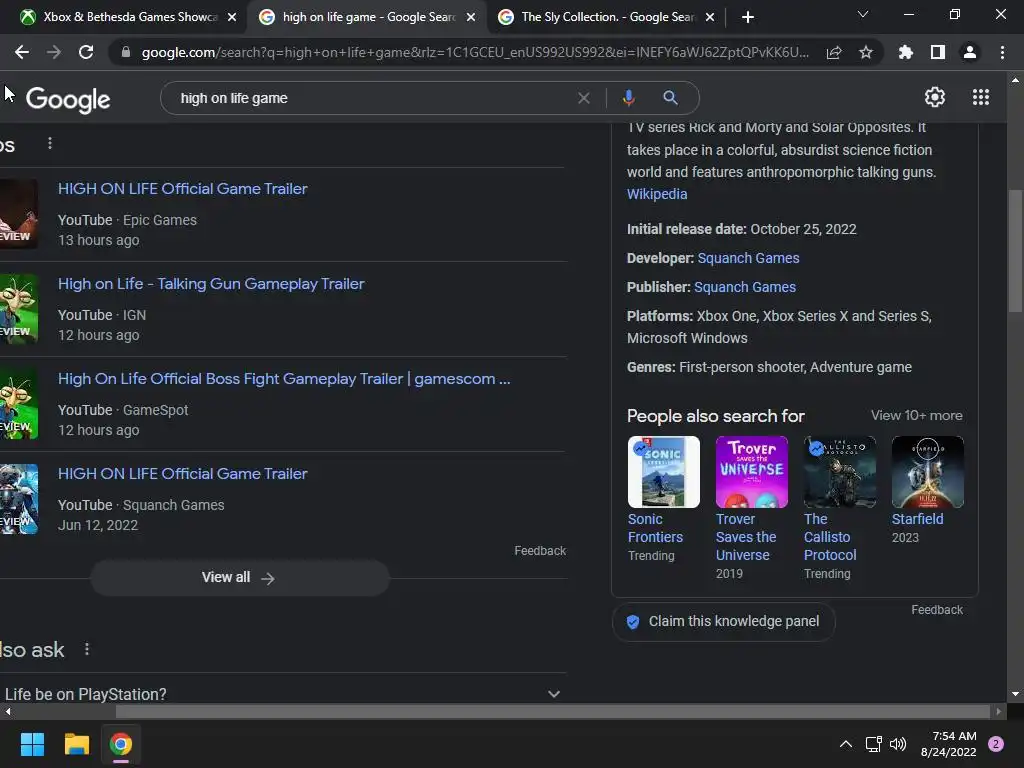Open videos section three-dot options
This screenshot has width=1024, height=768.
(50, 143)
